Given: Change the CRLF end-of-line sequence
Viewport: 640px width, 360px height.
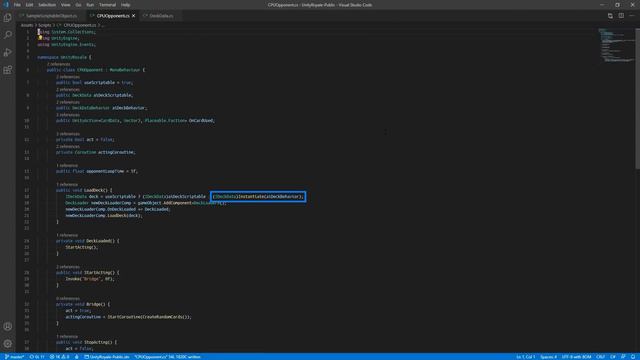Looking at the screenshot, I should (600, 357).
